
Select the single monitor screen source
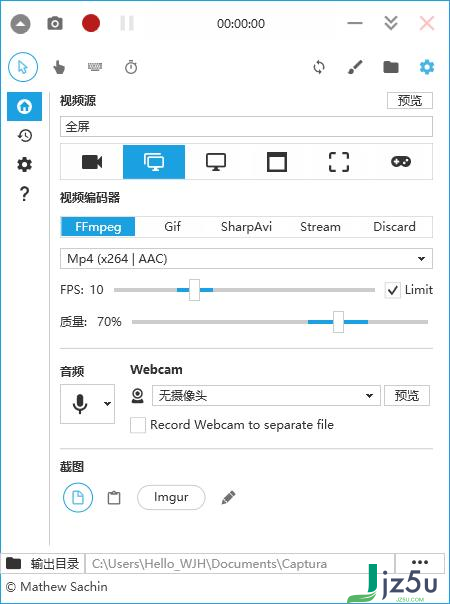(216, 162)
